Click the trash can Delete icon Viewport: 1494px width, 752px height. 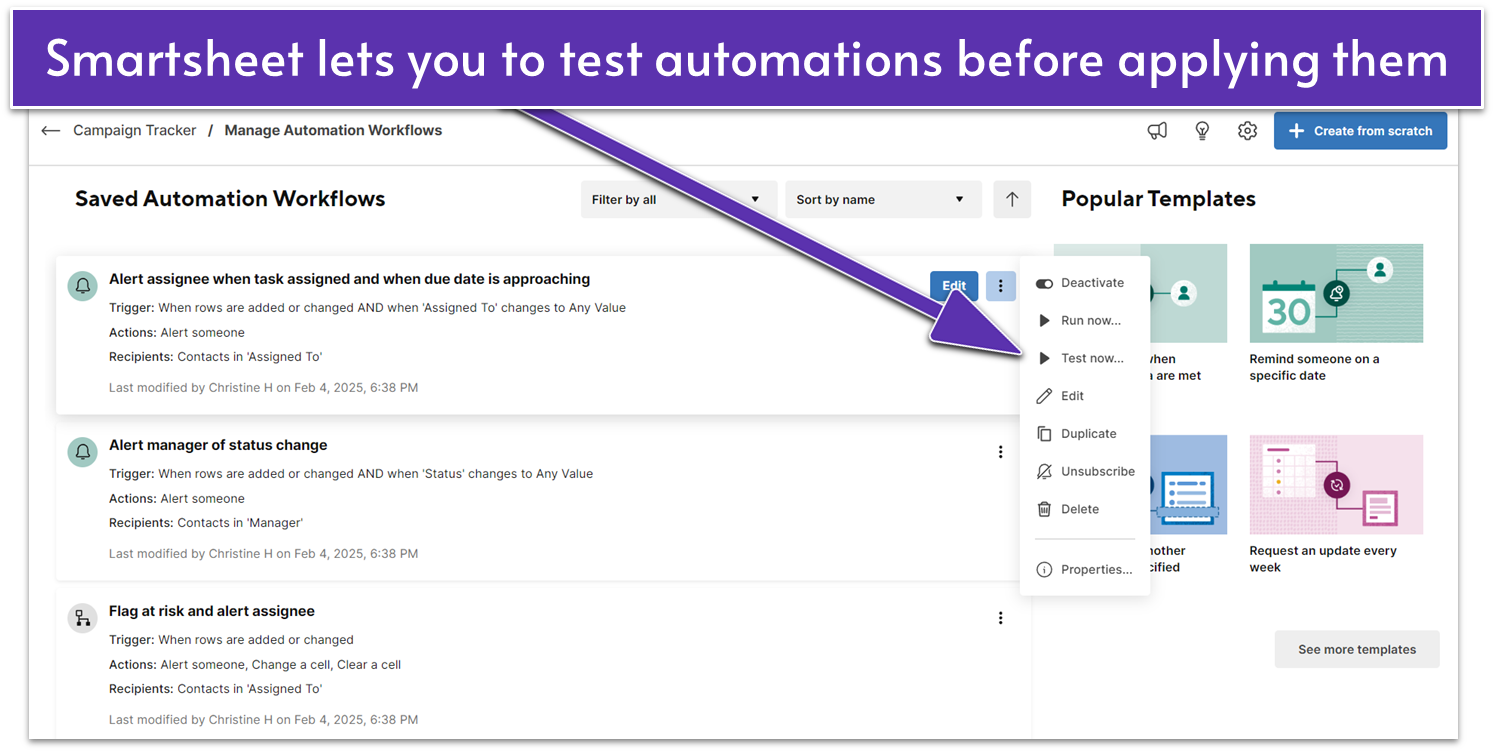[1044, 509]
